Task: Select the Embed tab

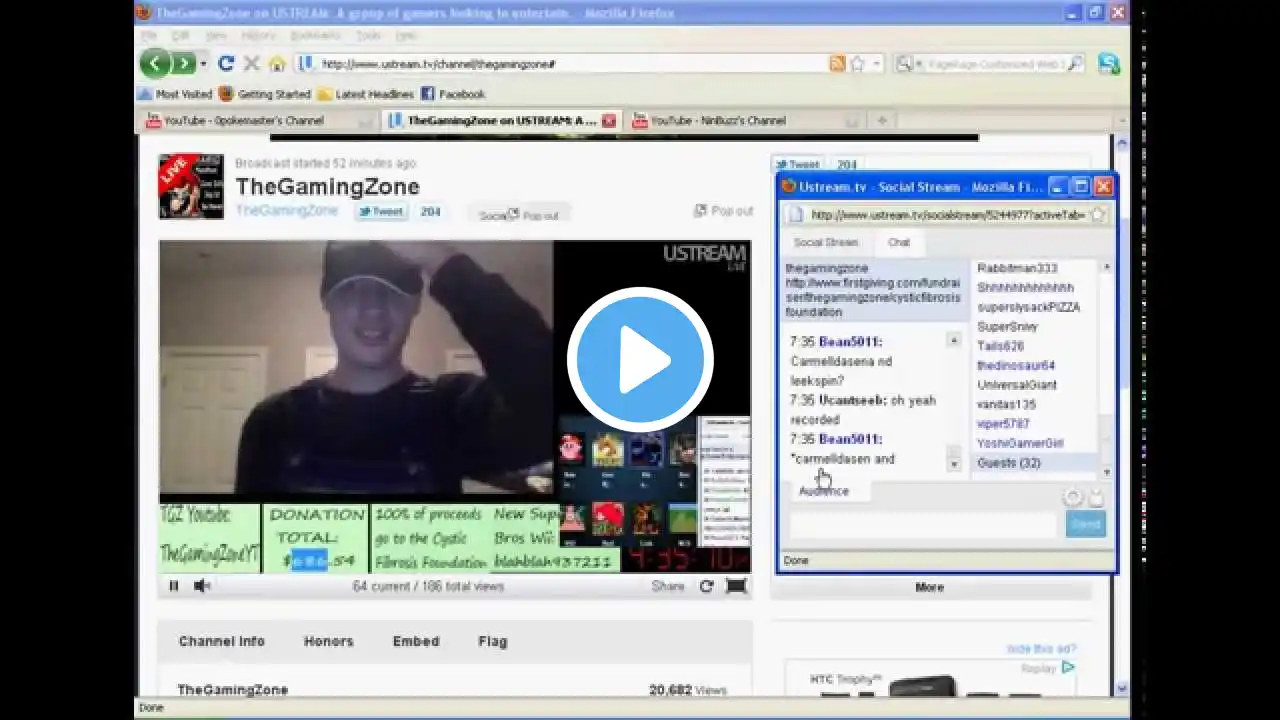Action: coord(416,641)
